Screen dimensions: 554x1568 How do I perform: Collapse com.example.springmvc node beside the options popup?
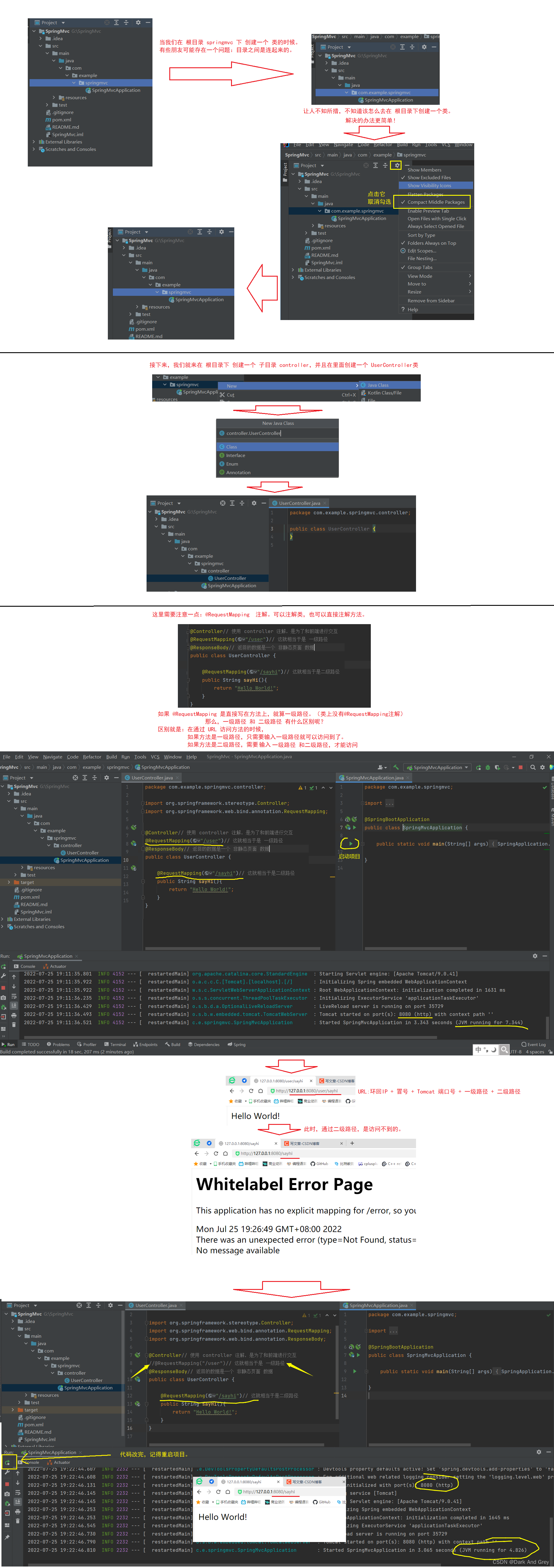(x=319, y=211)
